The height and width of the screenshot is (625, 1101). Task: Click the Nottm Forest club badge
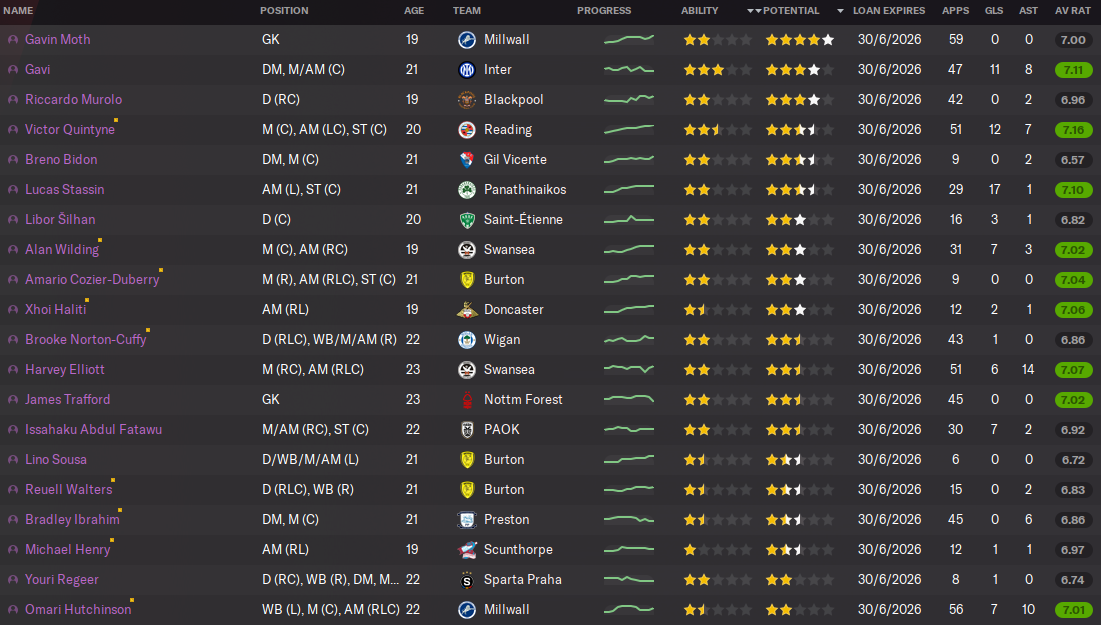coord(466,400)
